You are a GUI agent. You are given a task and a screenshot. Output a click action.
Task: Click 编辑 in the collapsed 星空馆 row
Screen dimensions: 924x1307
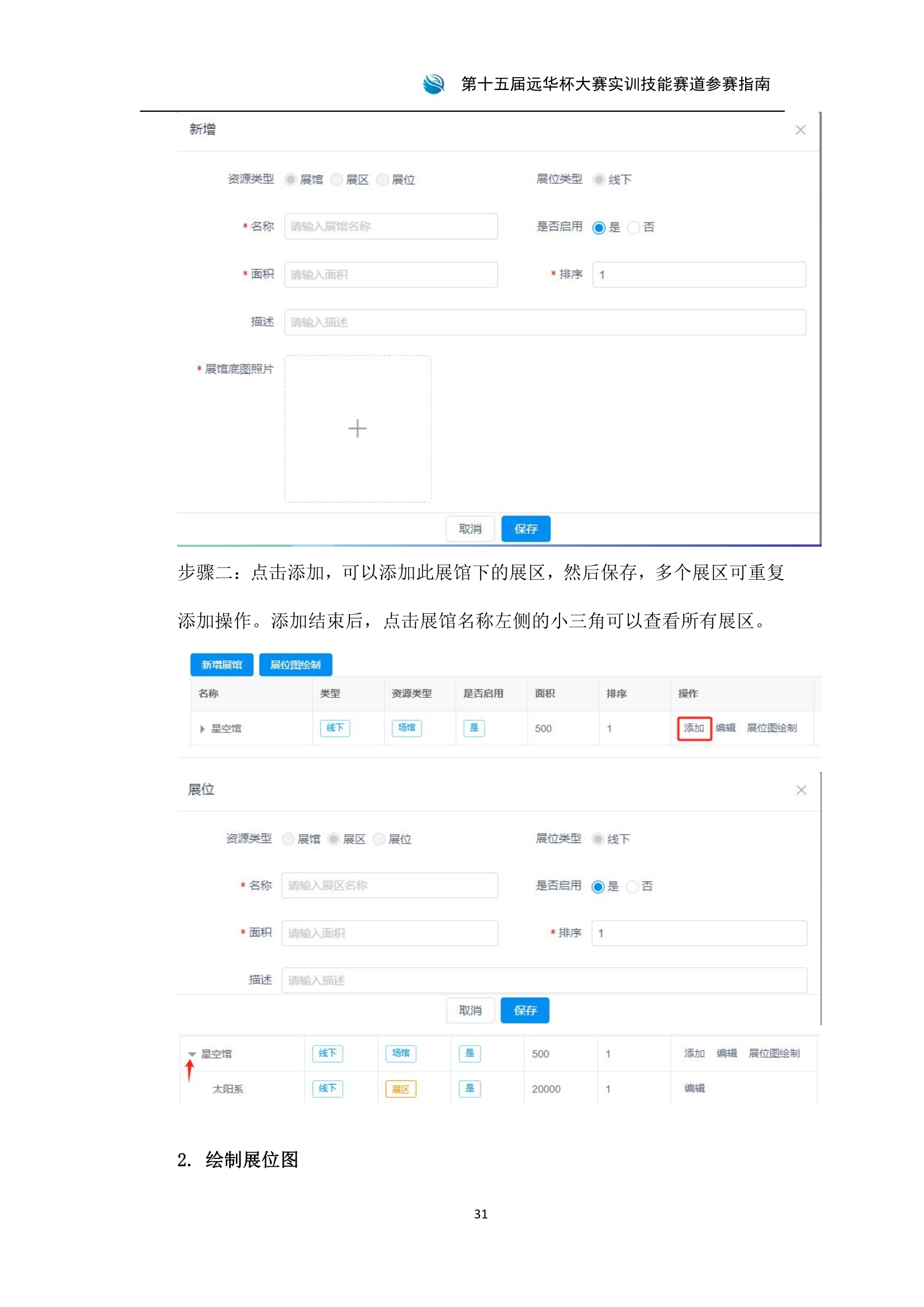(x=726, y=728)
